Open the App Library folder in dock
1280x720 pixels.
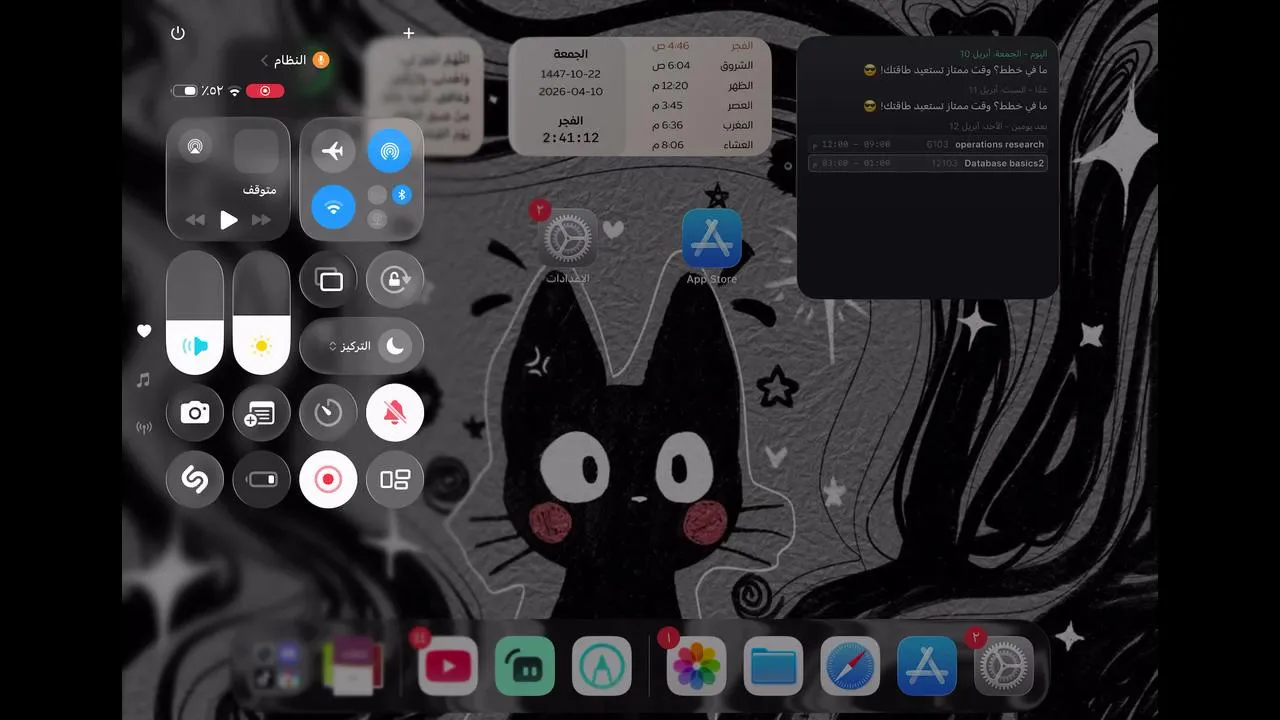coord(277,666)
